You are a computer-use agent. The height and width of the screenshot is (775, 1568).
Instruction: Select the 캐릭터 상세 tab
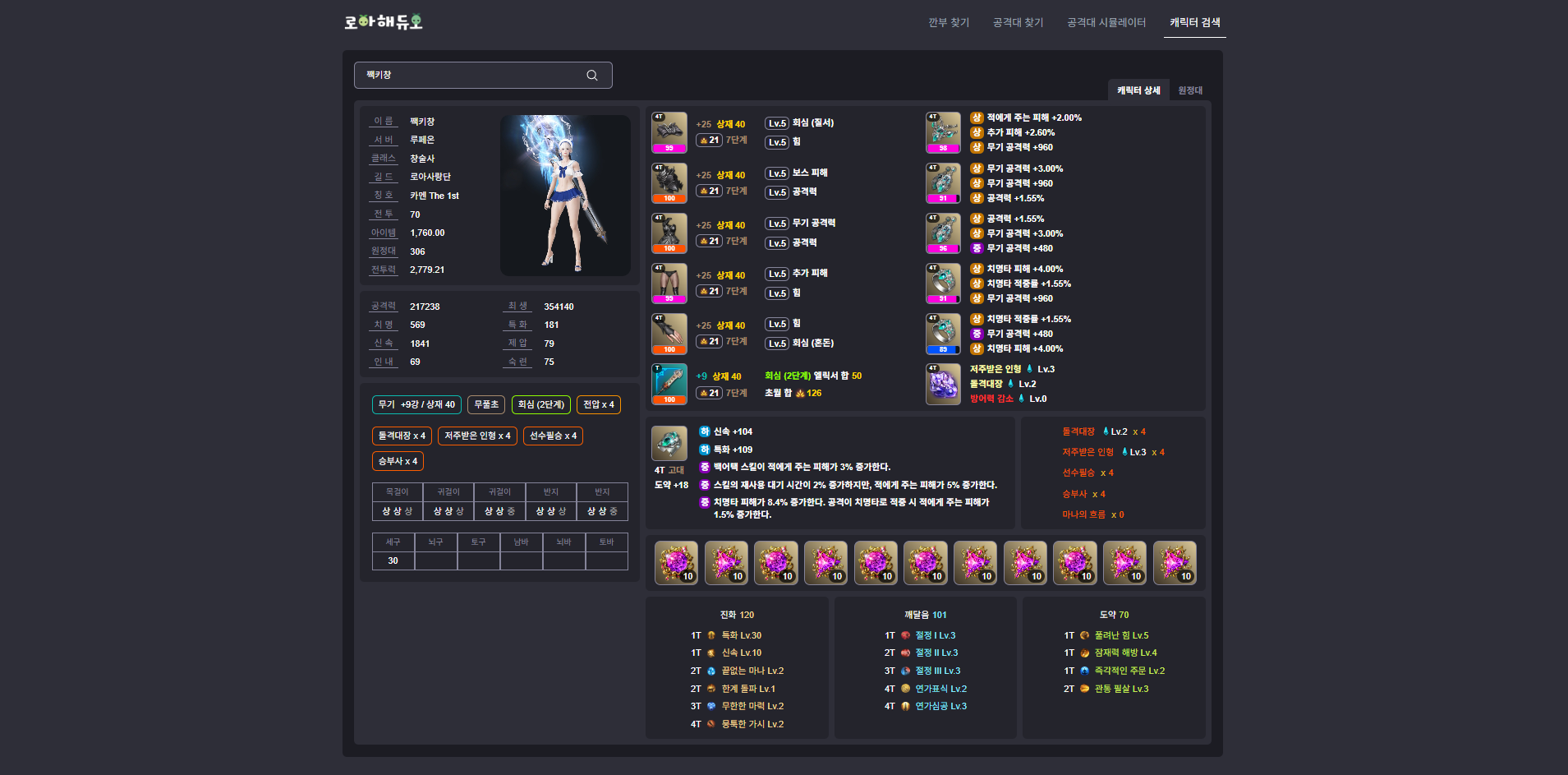(x=1138, y=90)
